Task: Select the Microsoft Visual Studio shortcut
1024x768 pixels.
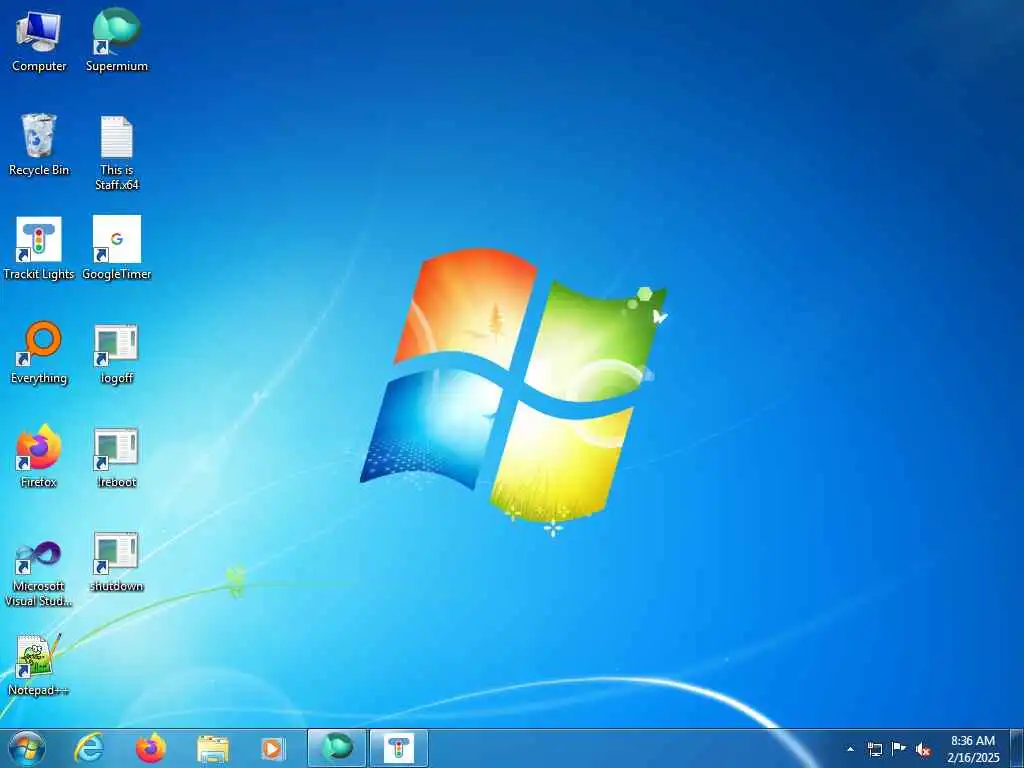Action: [x=39, y=573]
